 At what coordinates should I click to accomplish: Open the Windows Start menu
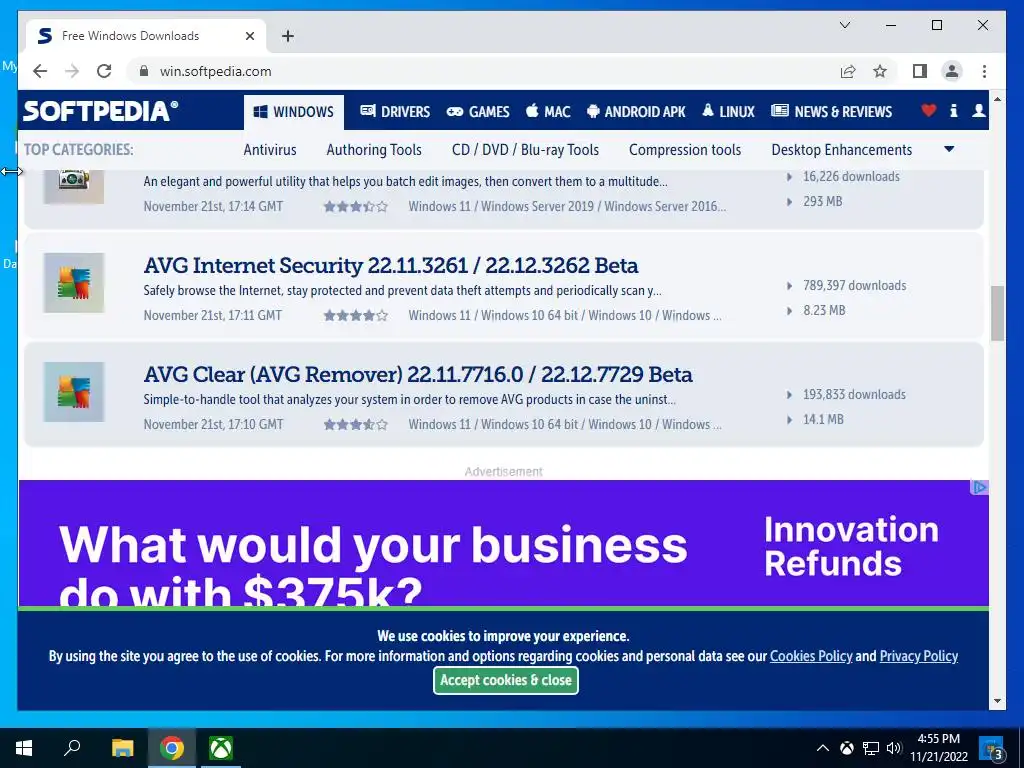point(24,748)
